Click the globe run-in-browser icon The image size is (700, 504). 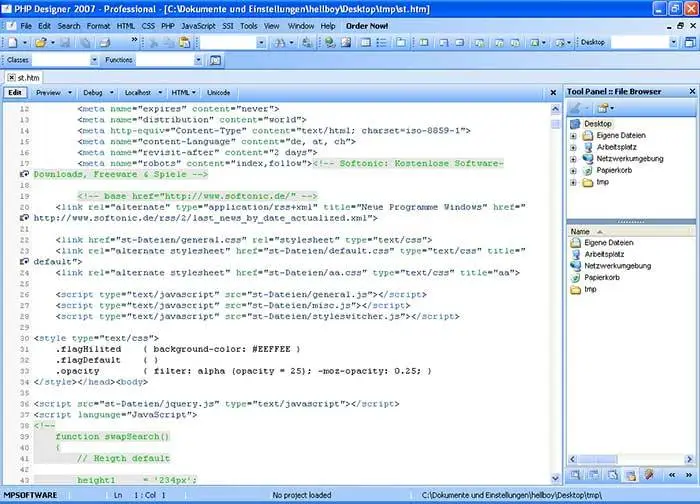pyautogui.click(x=330, y=43)
